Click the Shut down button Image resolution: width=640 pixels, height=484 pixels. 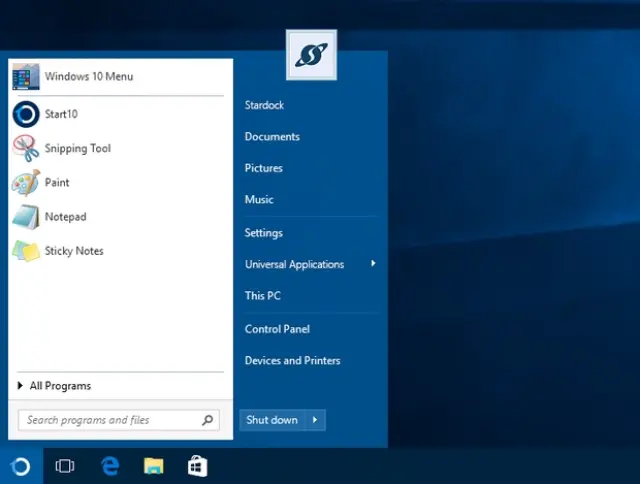[x=272, y=420]
